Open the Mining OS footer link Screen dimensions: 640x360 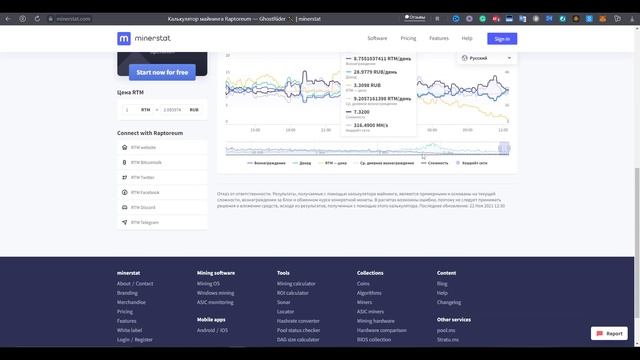pyautogui.click(x=208, y=284)
